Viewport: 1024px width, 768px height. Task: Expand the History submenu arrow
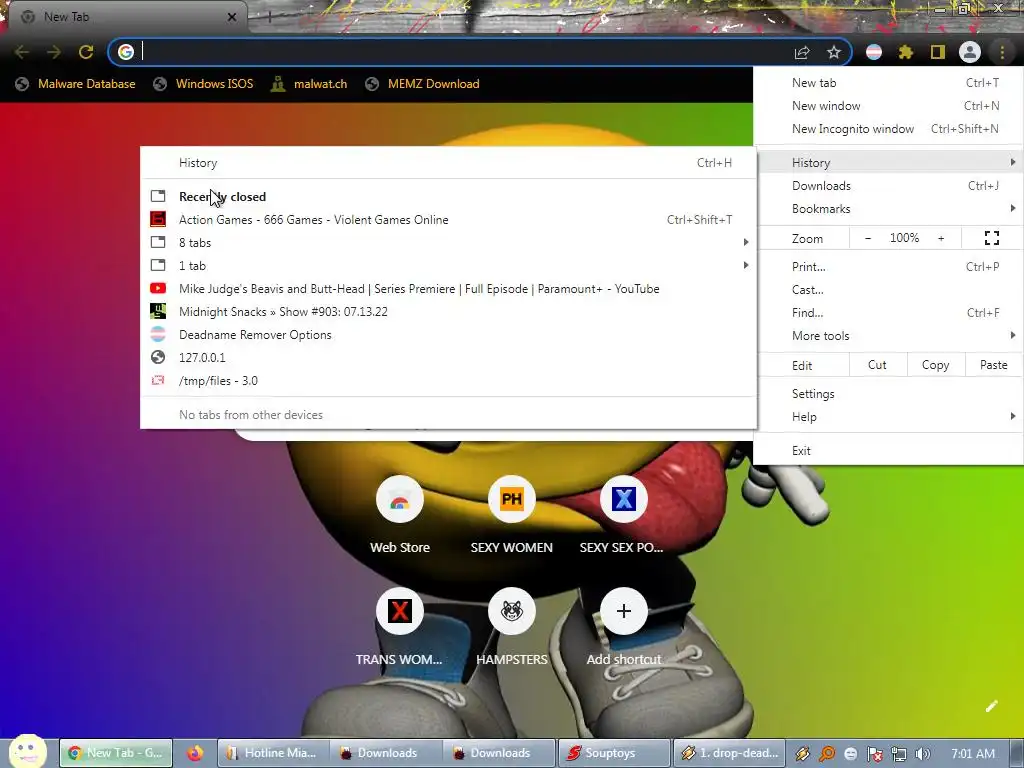(x=1012, y=162)
